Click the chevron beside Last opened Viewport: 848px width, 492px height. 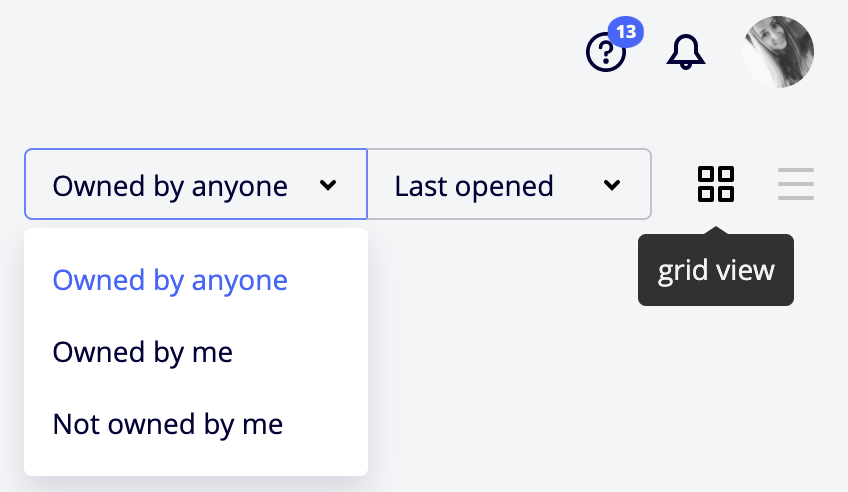point(612,185)
